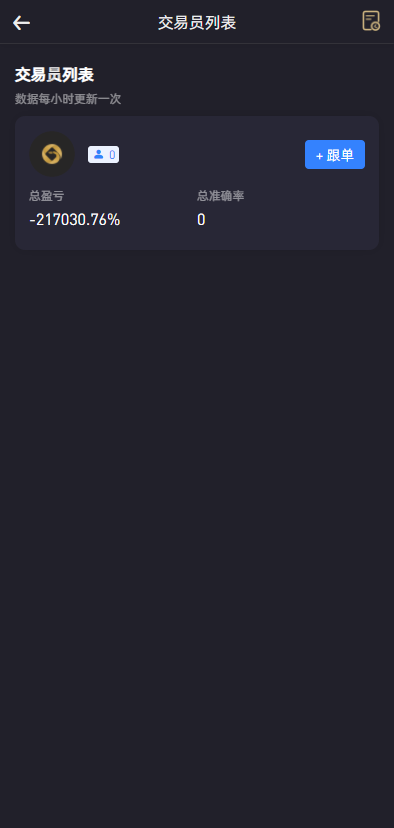
Task: Click the follower person icon badge
Action: [98, 154]
